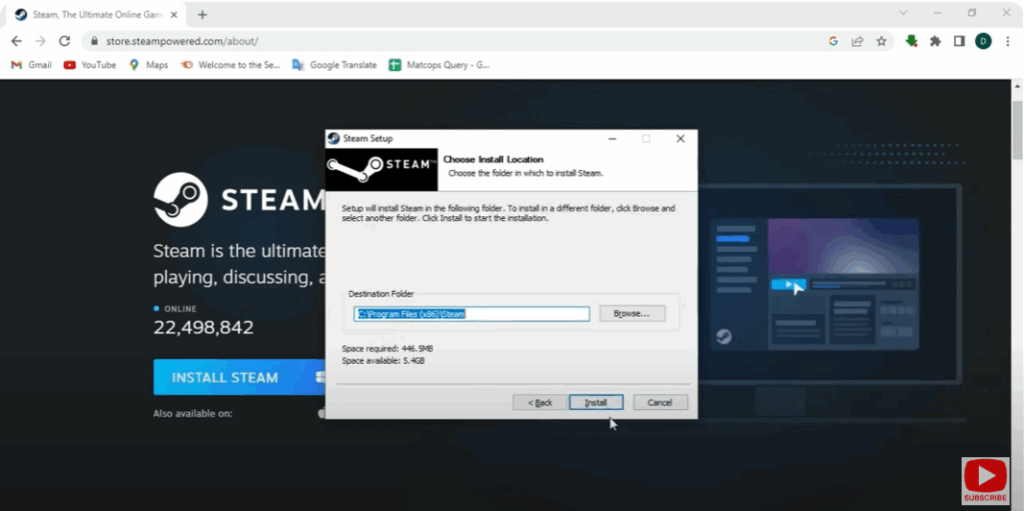1024x511 pixels.
Task: Click the address bar URL
Action: point(182,41)
